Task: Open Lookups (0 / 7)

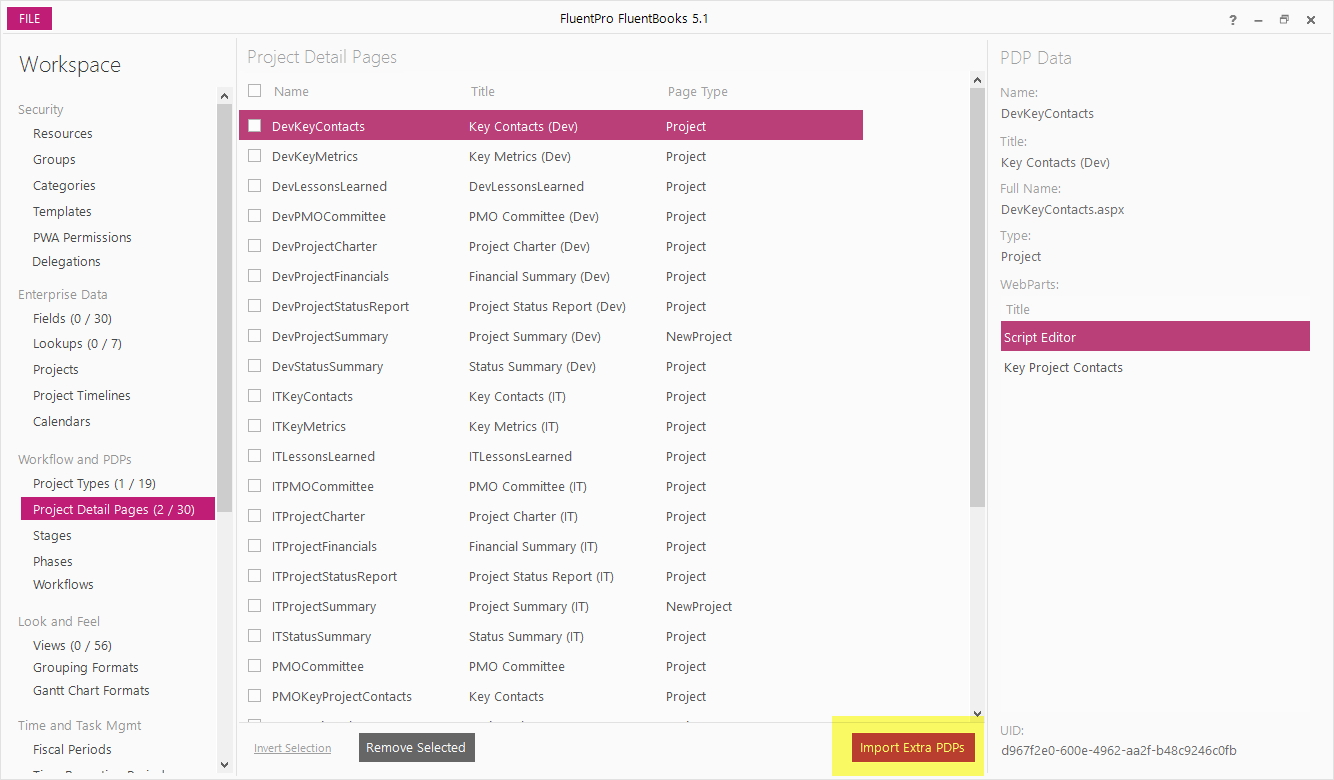Action: (77, 344)
